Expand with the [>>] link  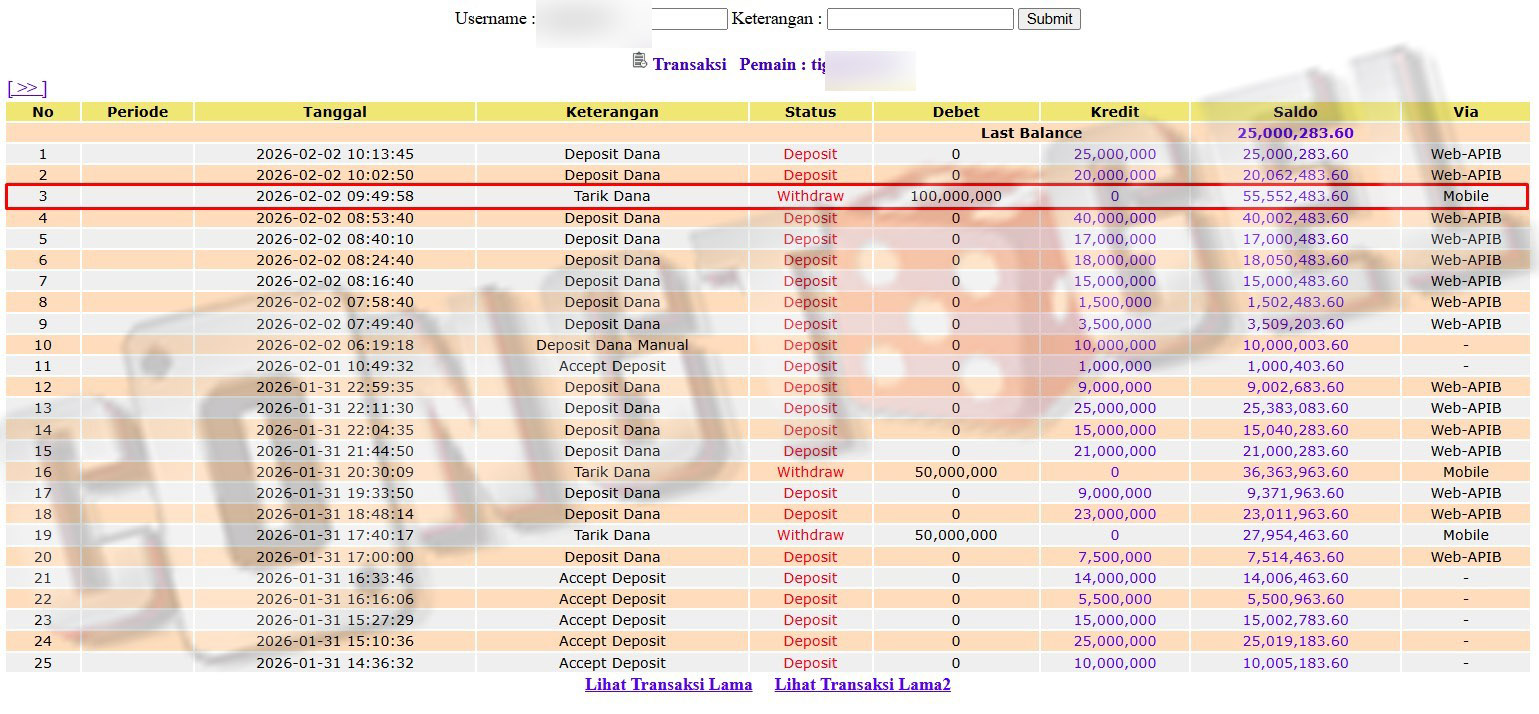[27, 88]
